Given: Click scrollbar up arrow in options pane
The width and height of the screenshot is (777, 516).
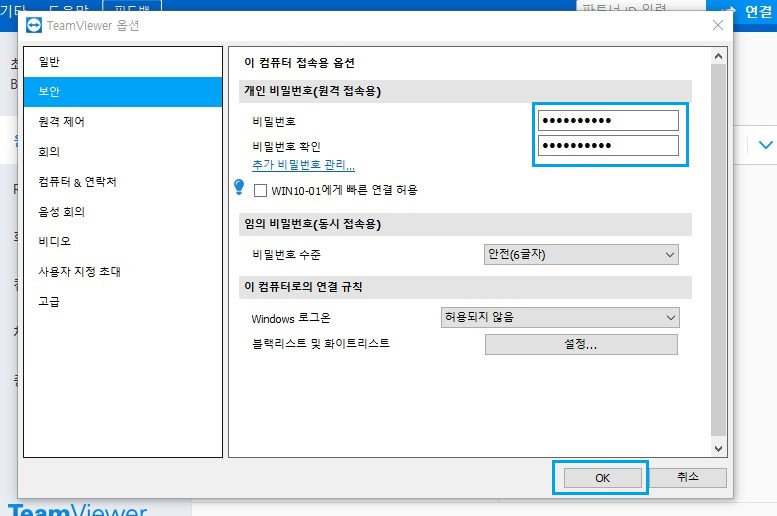Looking at the screenshot, I should point(719,57).
